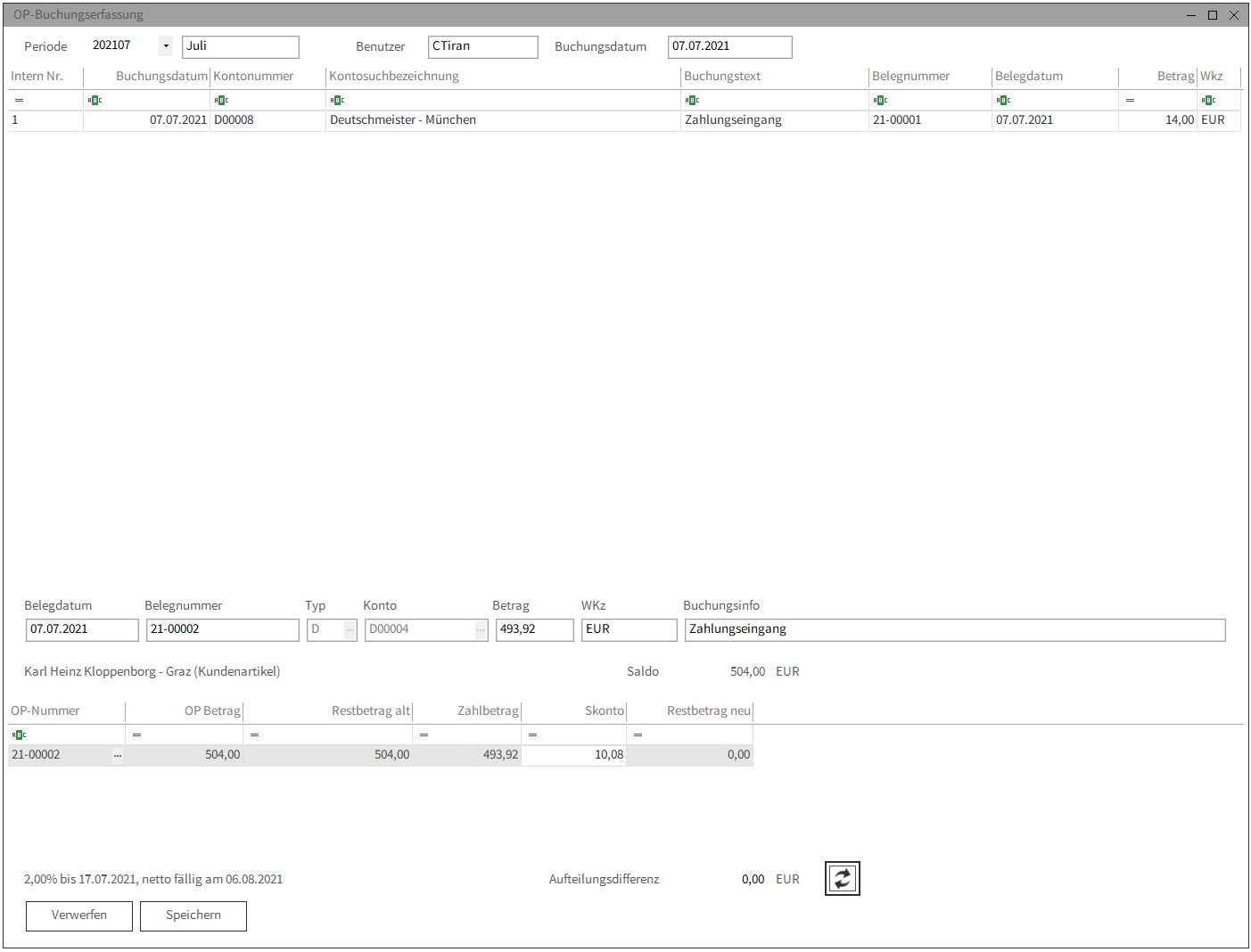The height and width of the screenshot is (952, 1251).
Task: Open filter operator for top-grid Buchungsdatum column
Action: [95, 100]
